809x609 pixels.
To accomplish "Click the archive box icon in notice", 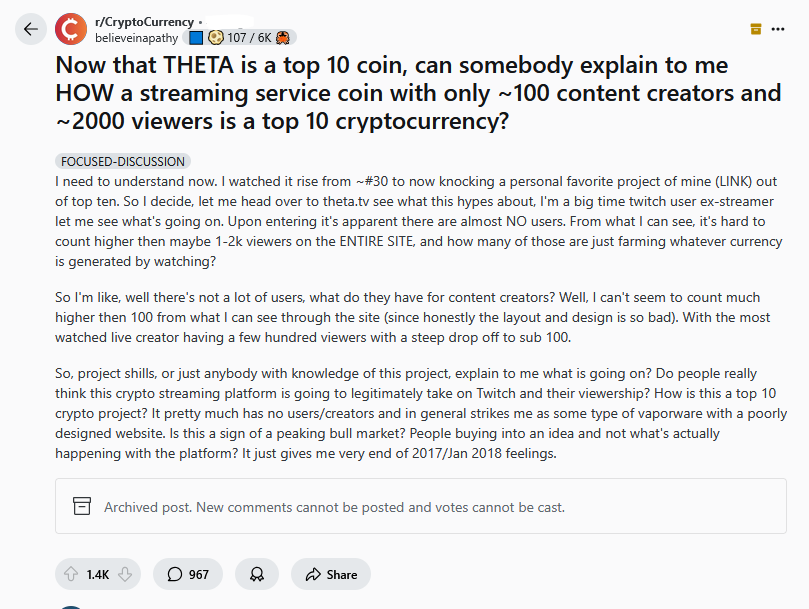I will (x=82, y=506).
